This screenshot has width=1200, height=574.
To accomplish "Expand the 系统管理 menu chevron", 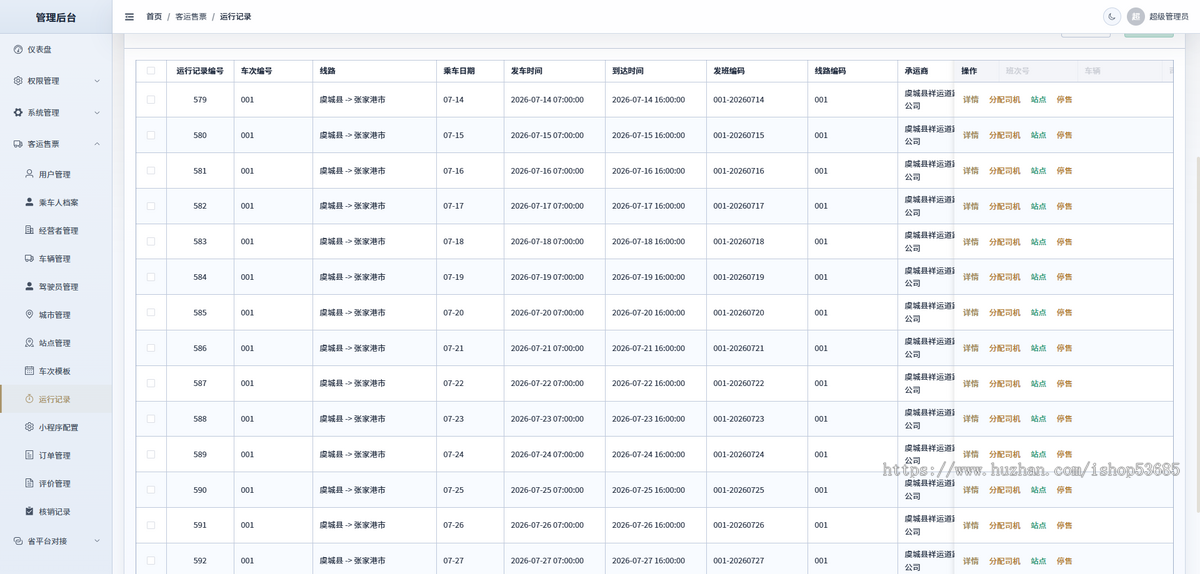I will (97, 113).
